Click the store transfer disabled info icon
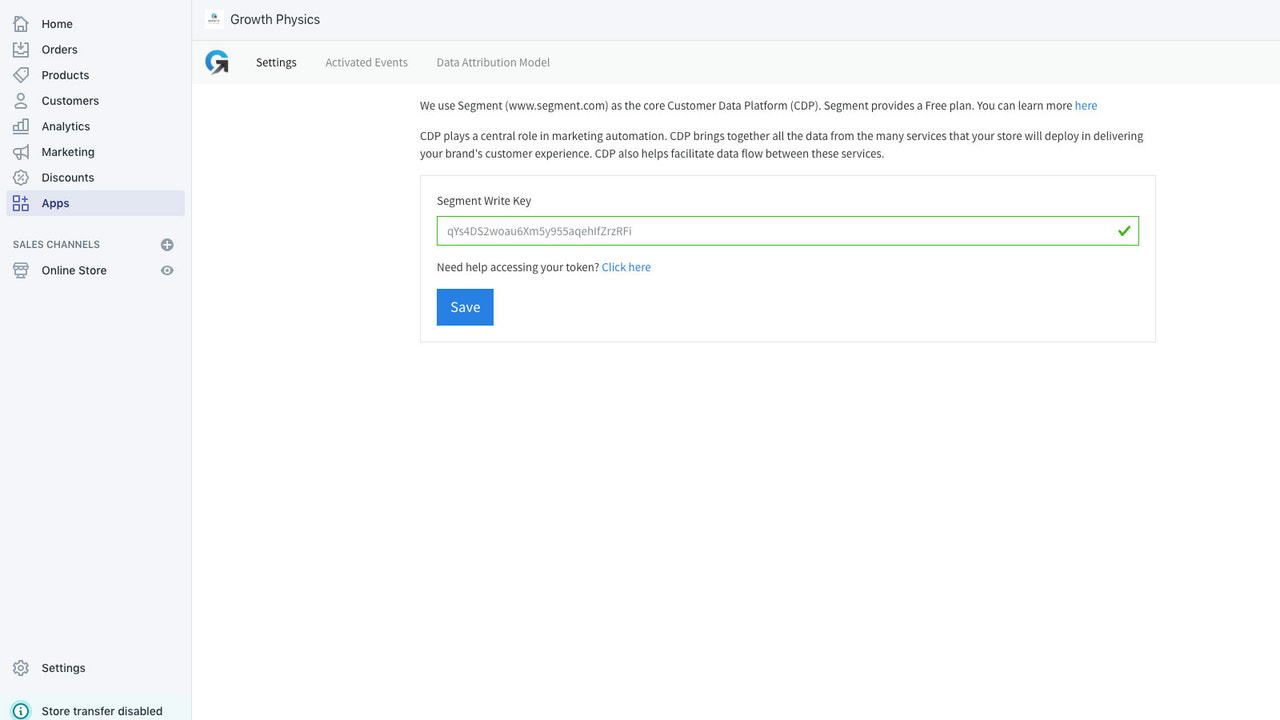Viewport: 1280px width, 720px height. tap(22, 711)
